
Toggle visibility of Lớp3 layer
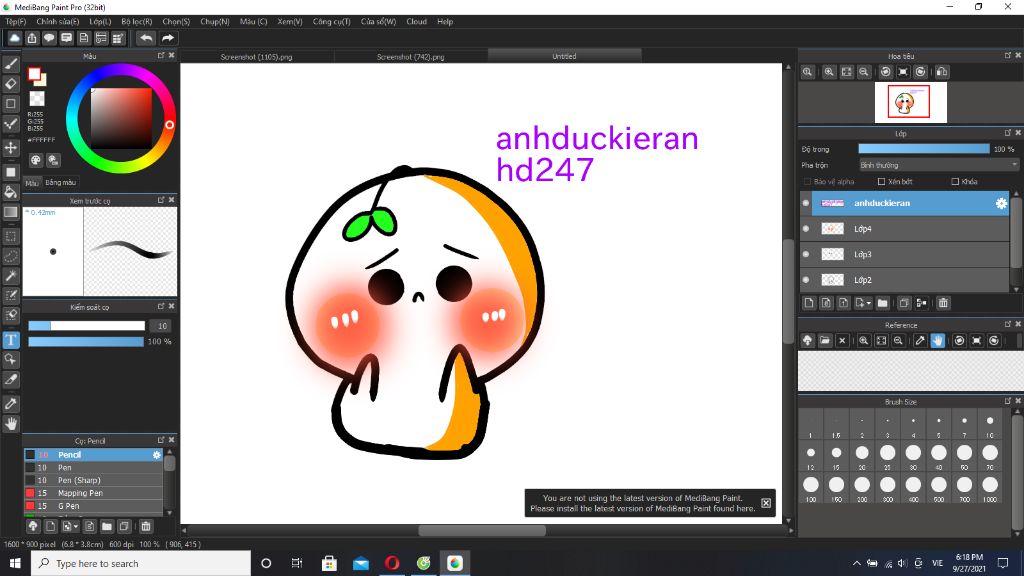(806, 254)
